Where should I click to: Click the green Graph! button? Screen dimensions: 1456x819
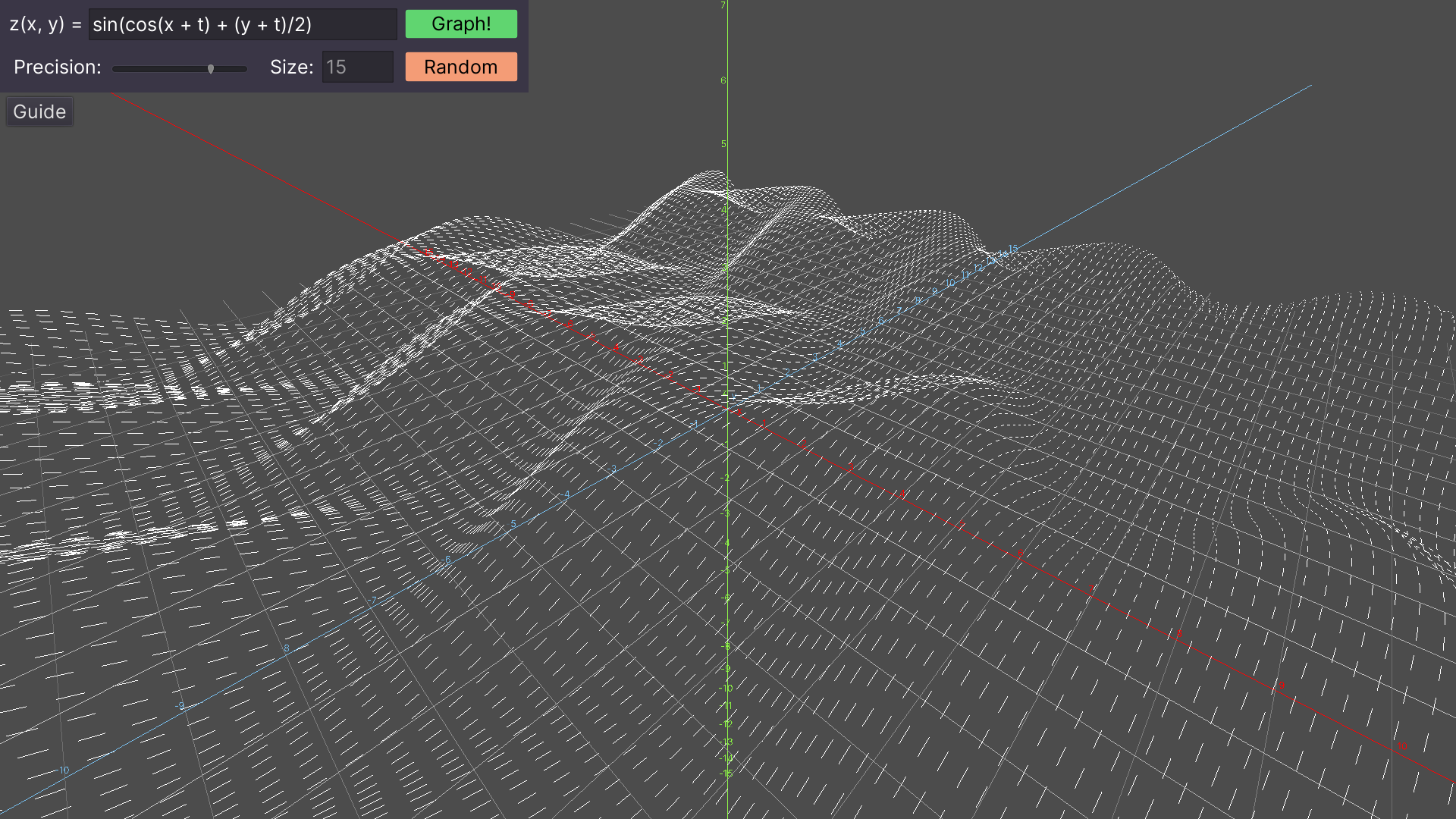461,24
